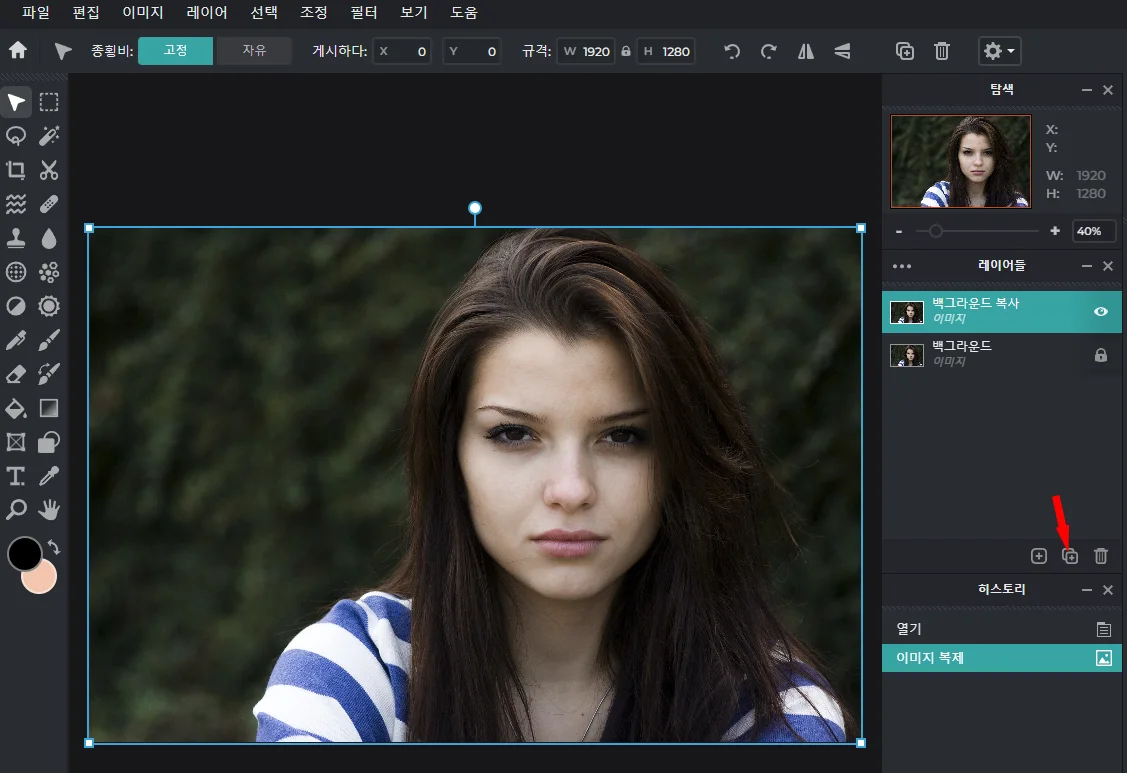
Task: Open the 편집 menu
Action: click(x=86, y=12)
